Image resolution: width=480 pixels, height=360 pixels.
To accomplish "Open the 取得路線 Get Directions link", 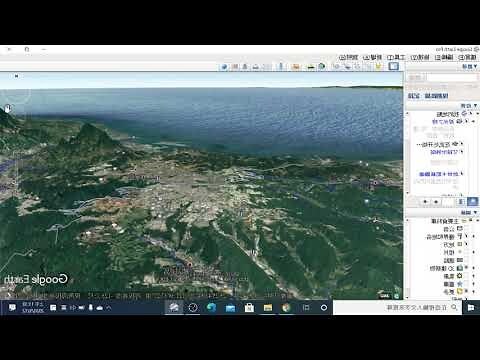I will (x=436, y=96).
